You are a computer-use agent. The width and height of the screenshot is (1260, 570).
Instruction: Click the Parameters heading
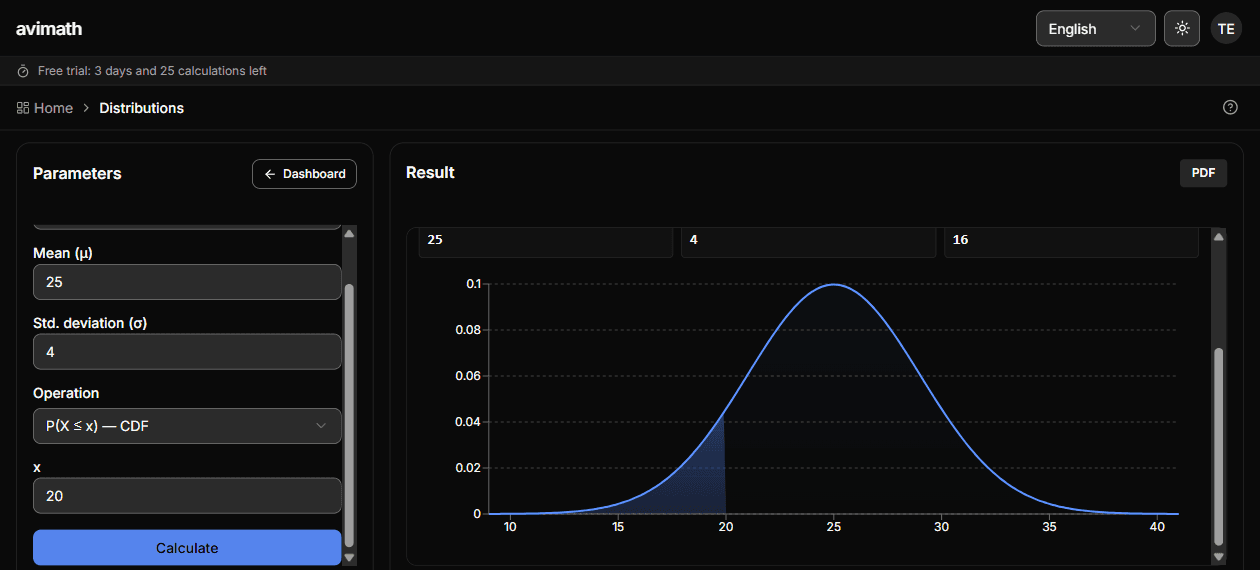(x=77, y=174)
